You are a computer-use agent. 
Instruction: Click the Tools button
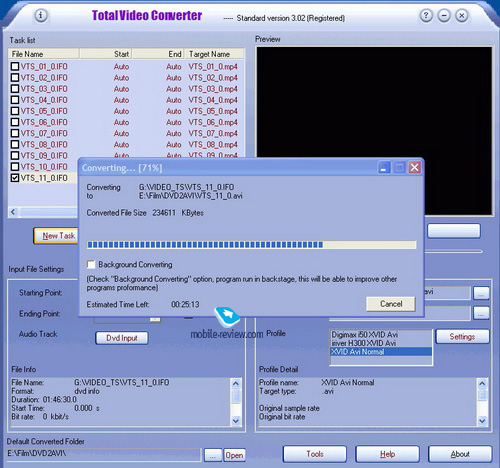tap(315, 454)
